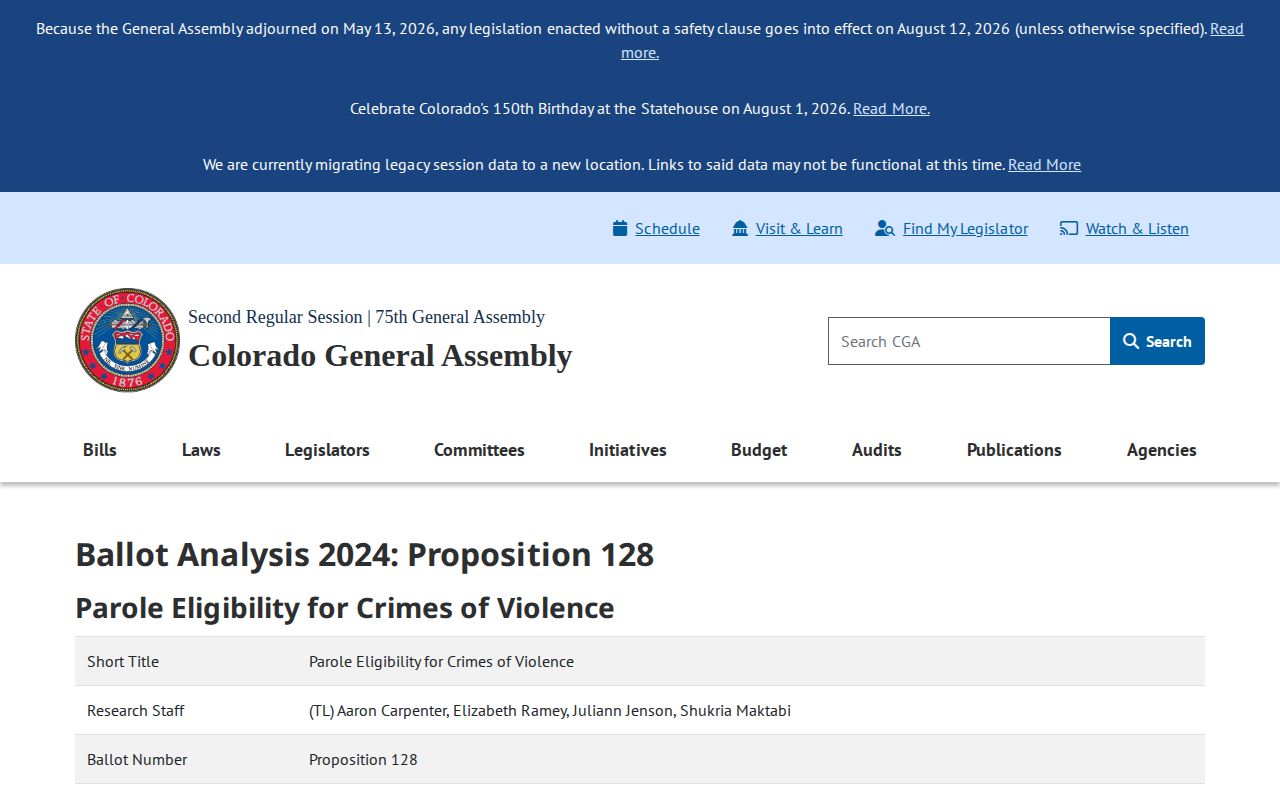This screenshot has height=800, width=1280.
Task: Click the magnifying glass in the Search button
Action: point(1131,341)
